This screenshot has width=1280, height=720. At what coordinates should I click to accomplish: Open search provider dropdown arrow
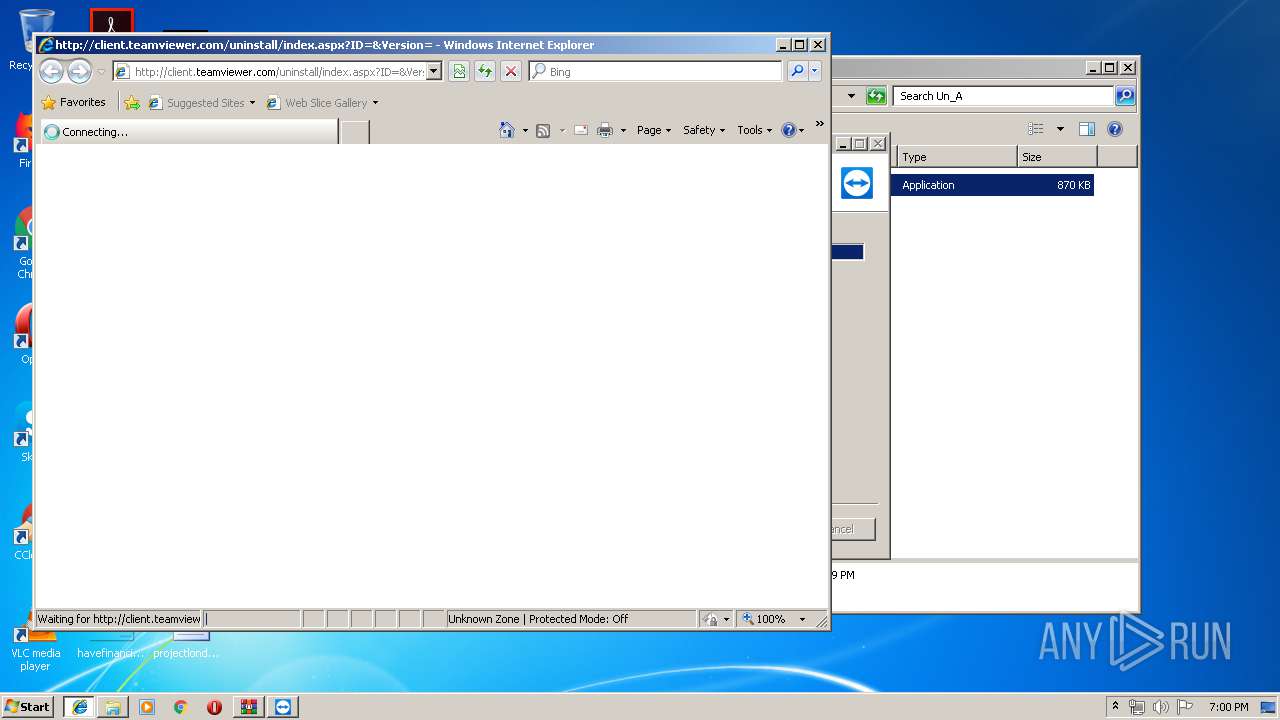(x=815, y=71)
